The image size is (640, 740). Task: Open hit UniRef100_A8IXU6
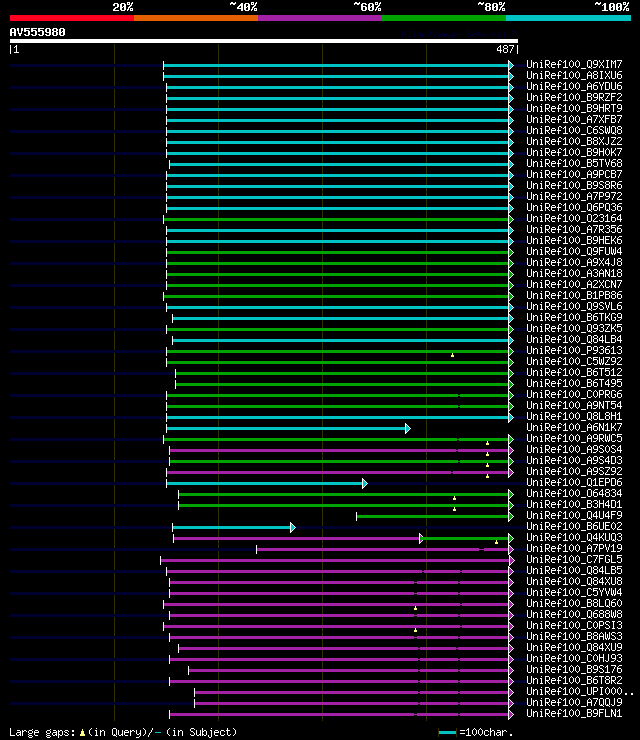(574, 75)
